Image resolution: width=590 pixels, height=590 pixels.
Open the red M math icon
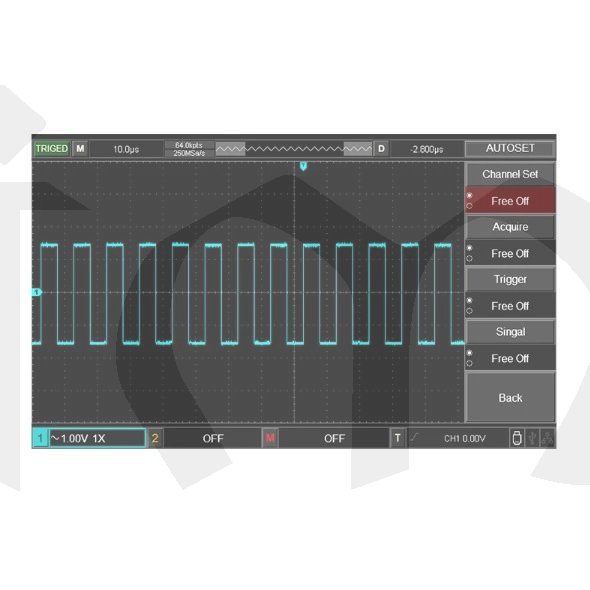coord(270,438)
